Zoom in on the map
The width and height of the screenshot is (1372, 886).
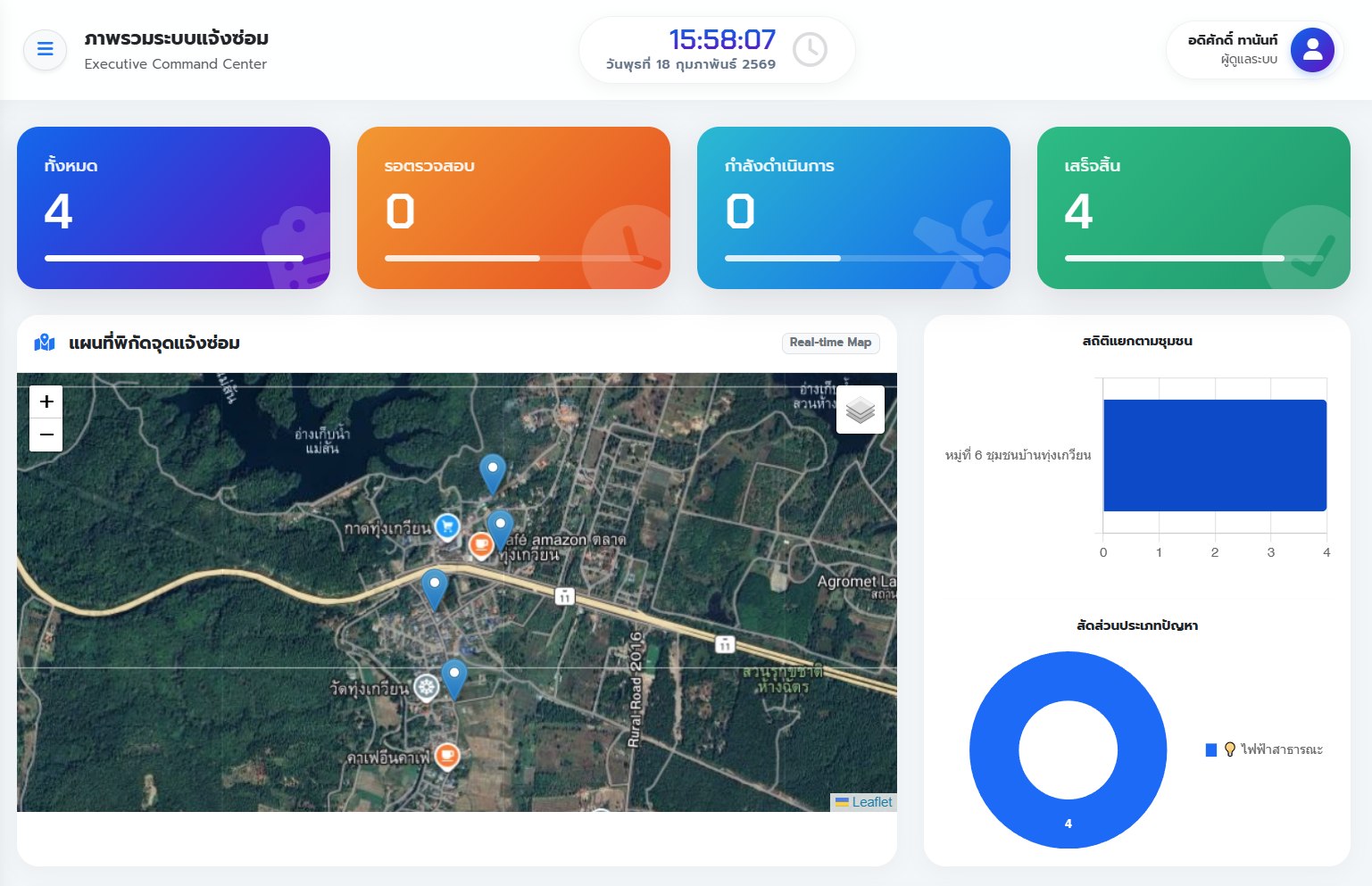46,402
